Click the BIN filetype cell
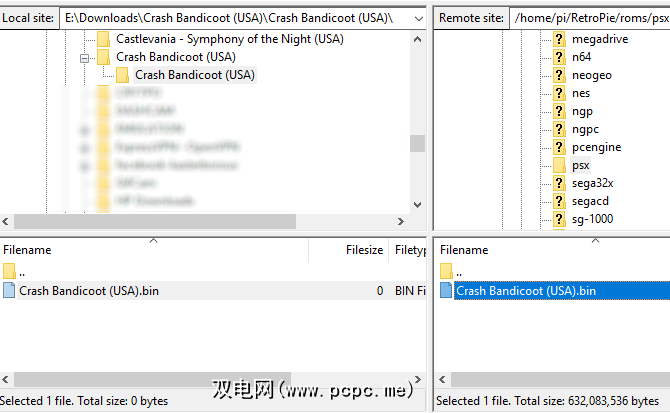The height and width of the screenshot is (413, 670). [410, 291]
